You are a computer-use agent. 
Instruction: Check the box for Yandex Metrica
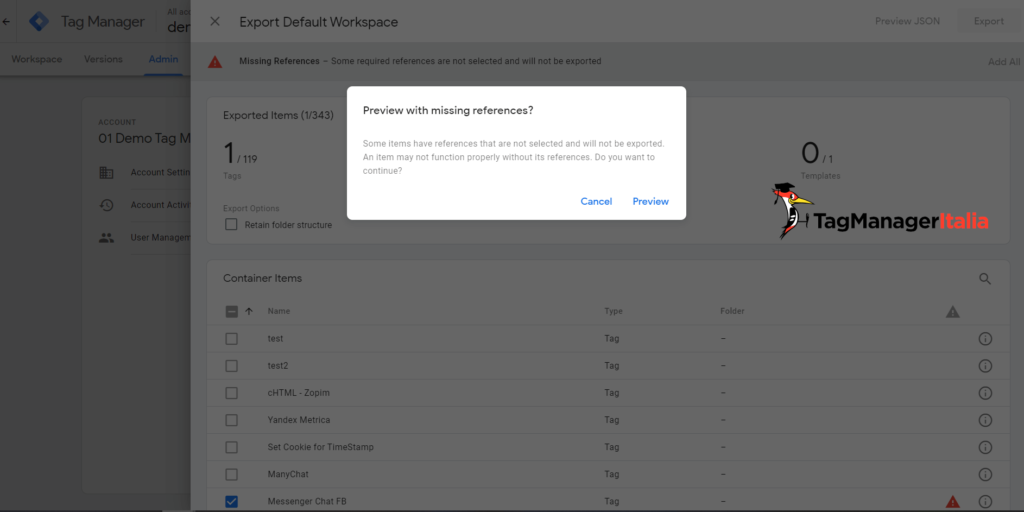click(231, 420)
